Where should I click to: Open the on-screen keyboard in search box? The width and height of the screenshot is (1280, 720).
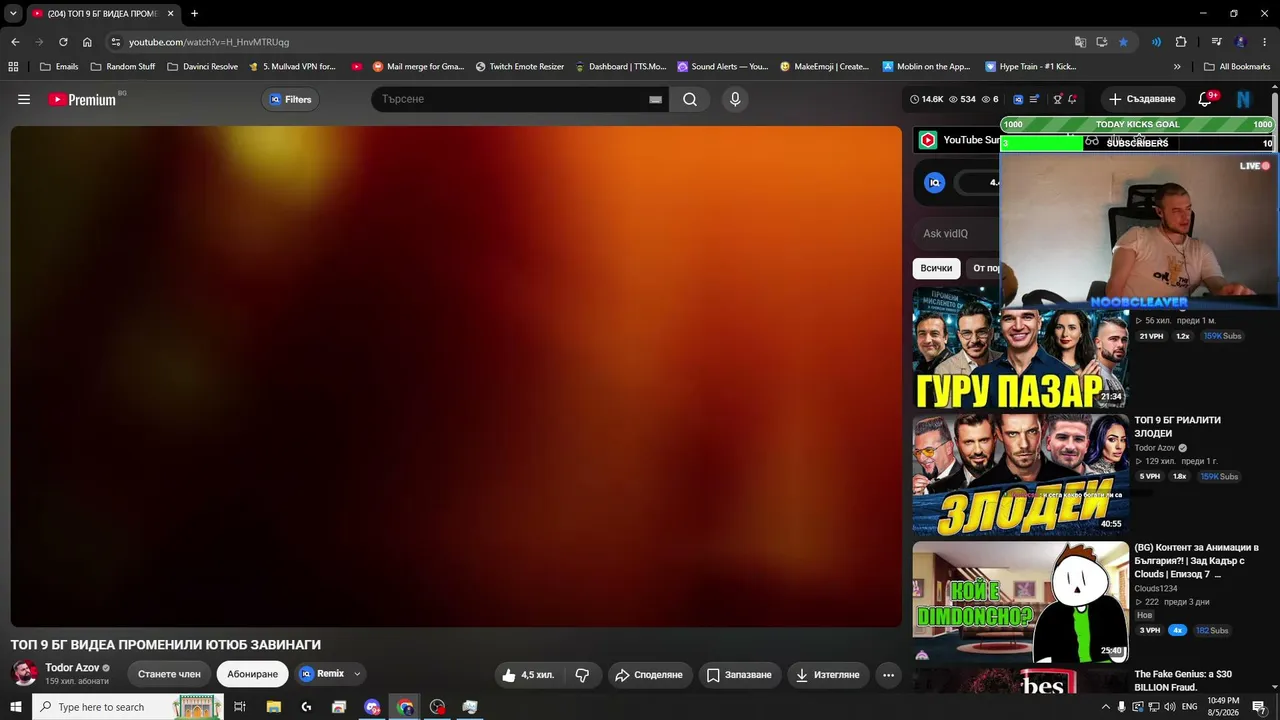[655, 99]
